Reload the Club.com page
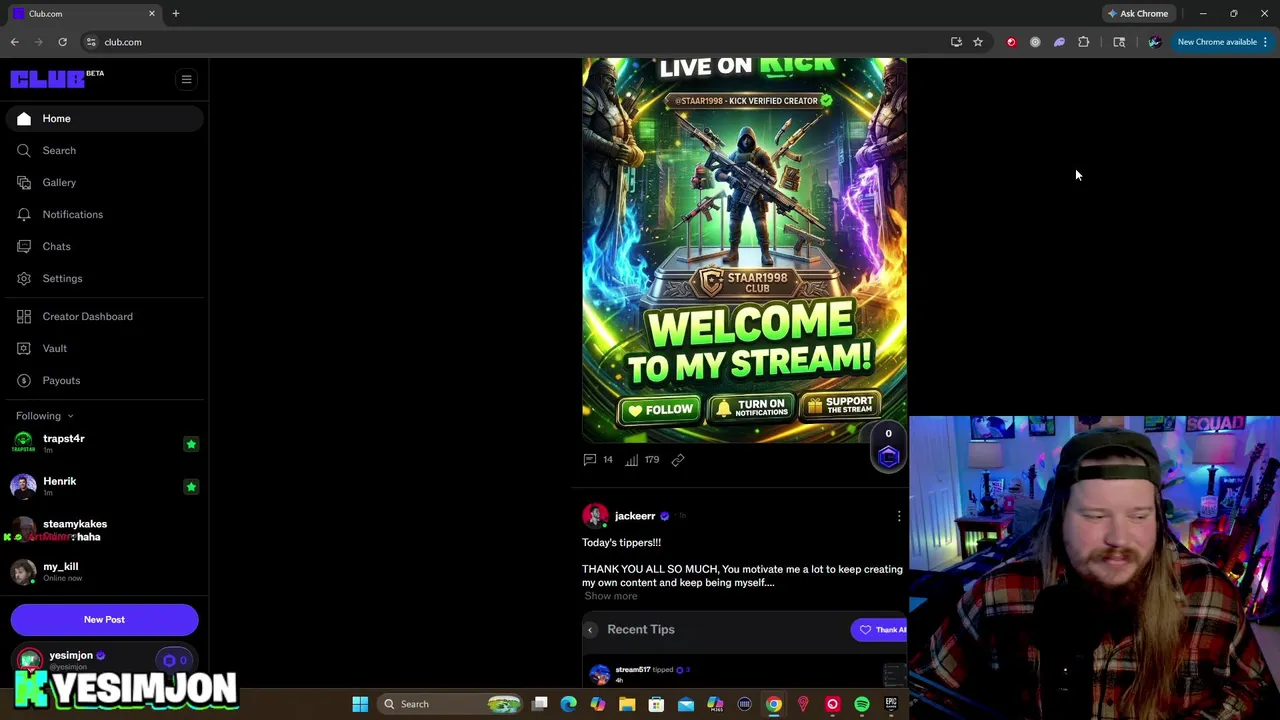The width and height of the screenshot is (1280, 720). pyautogui.click(x=62, y=42)
